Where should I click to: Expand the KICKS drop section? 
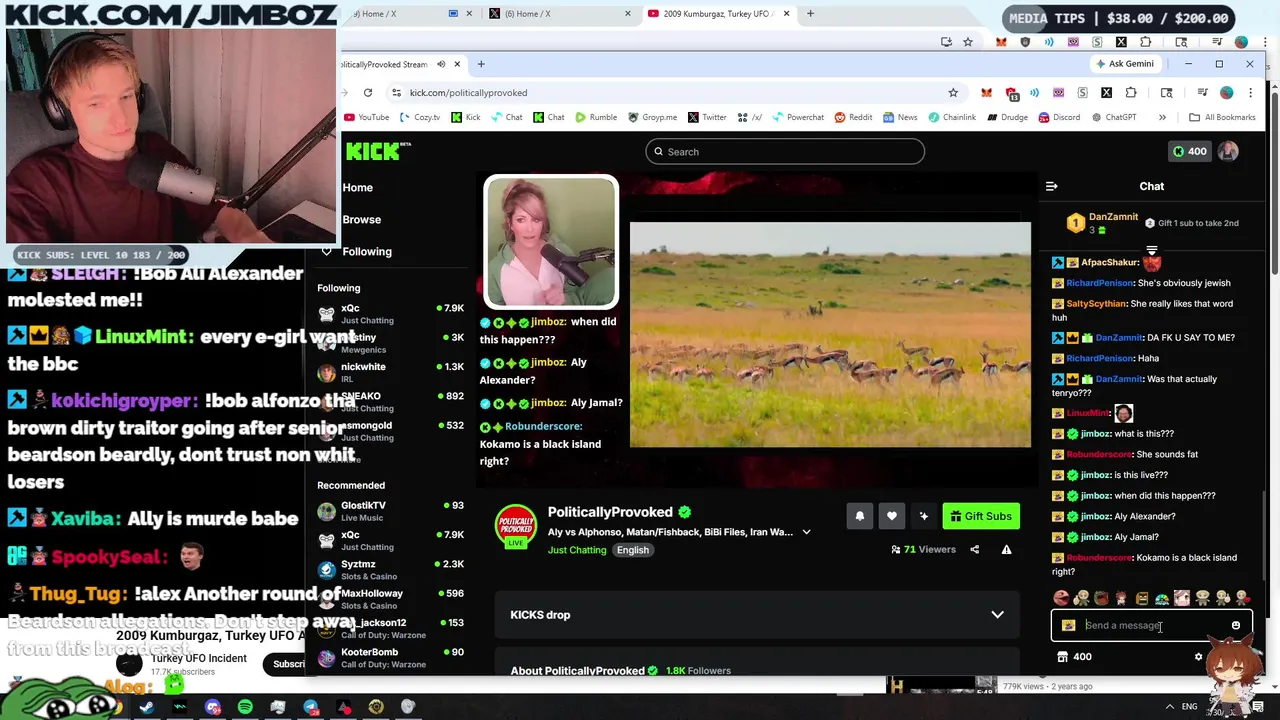[757, 615]
